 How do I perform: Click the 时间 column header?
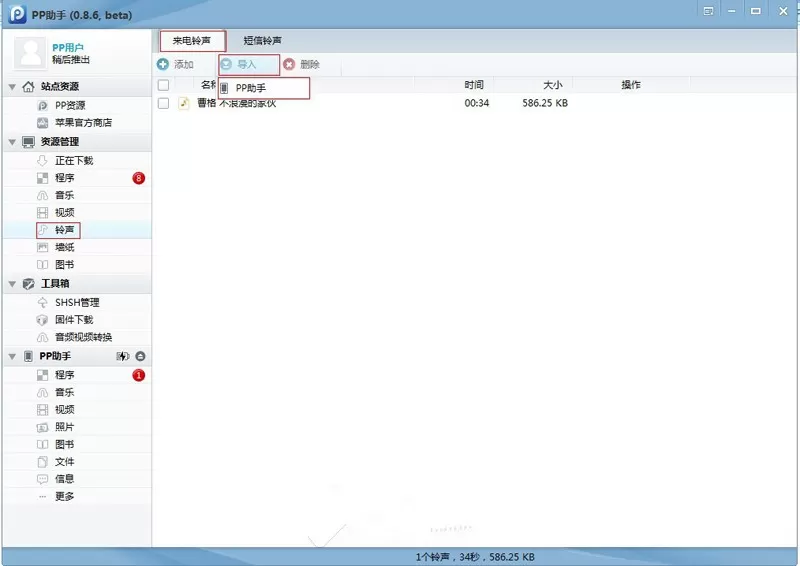tap(474, 85)
